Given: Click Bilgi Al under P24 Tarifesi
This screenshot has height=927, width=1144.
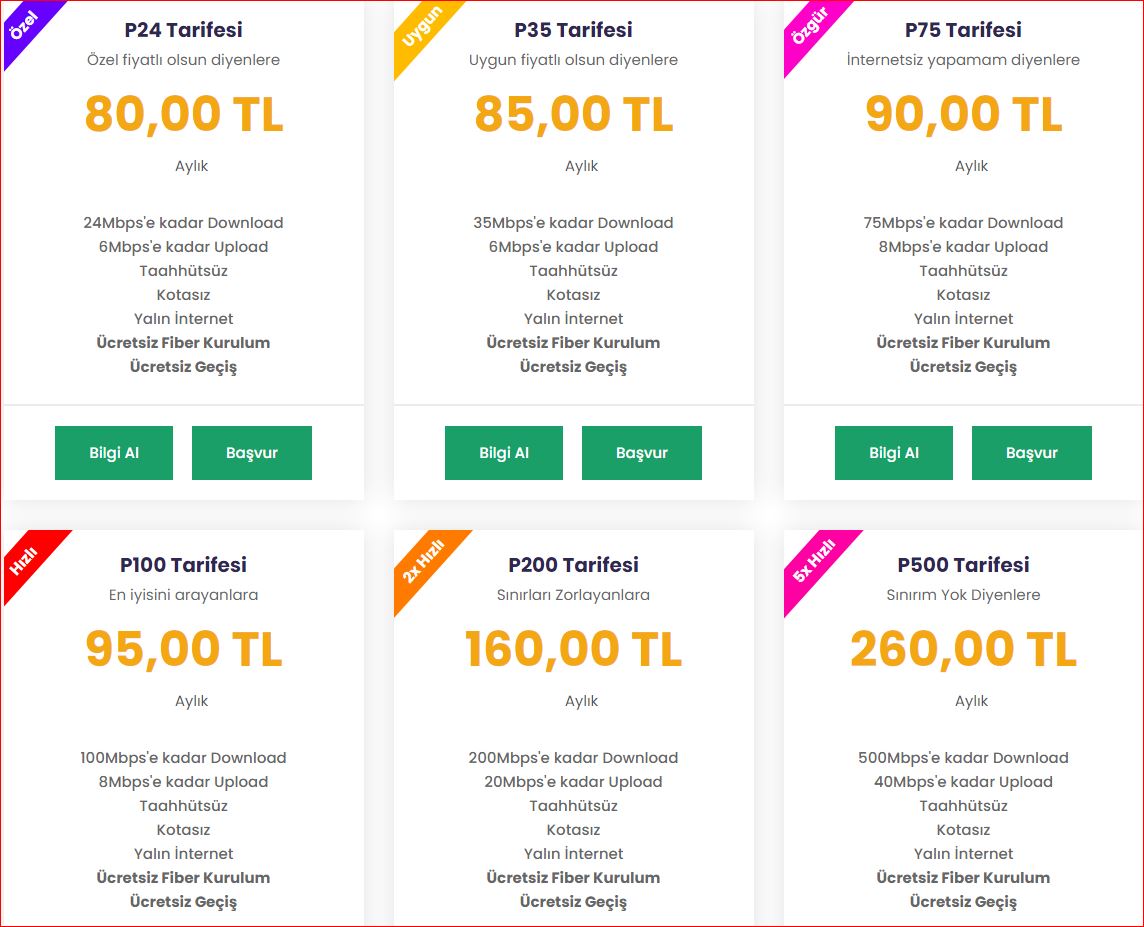Looking at the screenshot, I should [114, 453].
